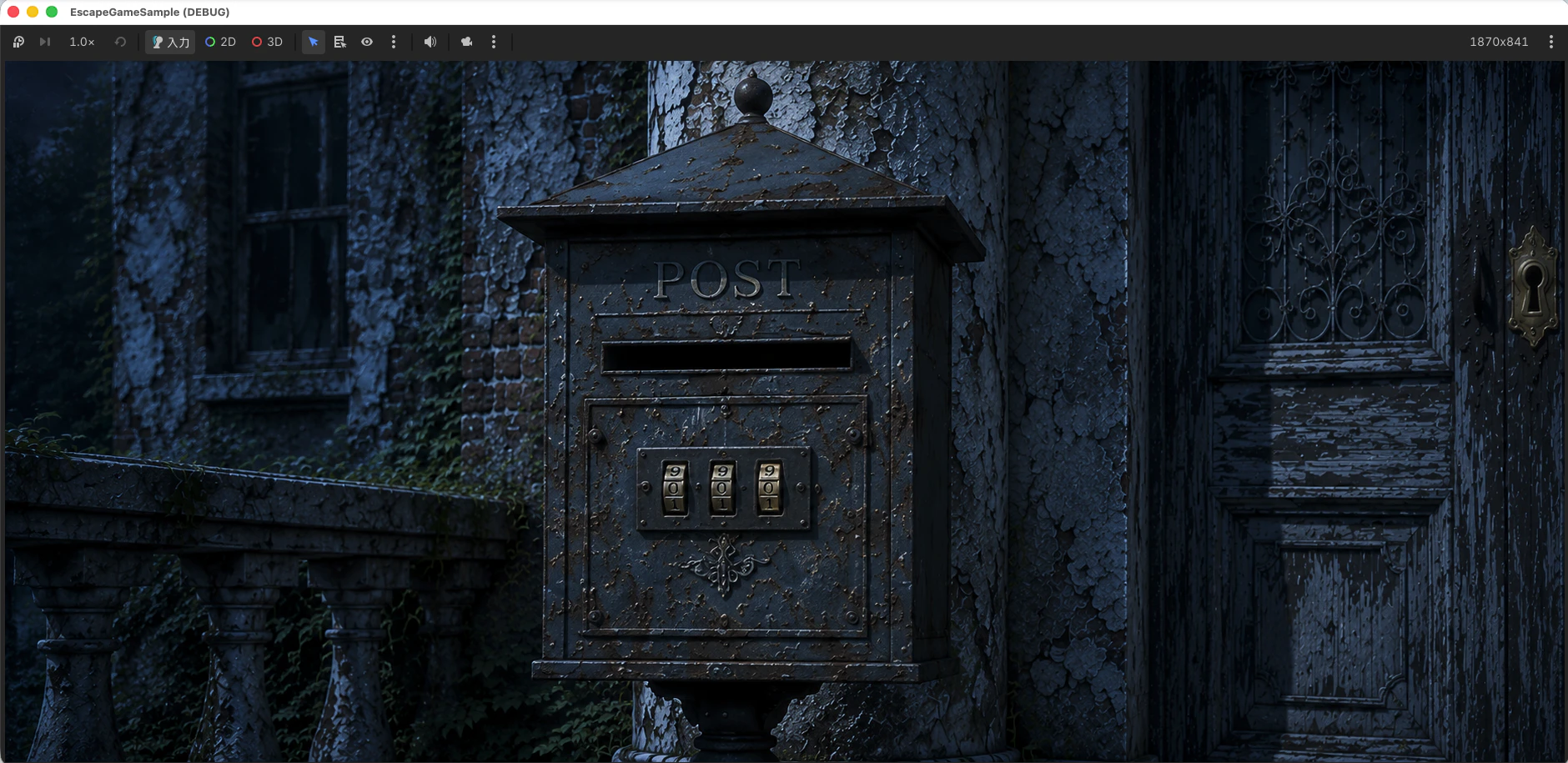The width and height of the screenshot is (1568, 763).
Task: Reset the game speed to default
Action: pyautogui.click(x=120, y=42)
